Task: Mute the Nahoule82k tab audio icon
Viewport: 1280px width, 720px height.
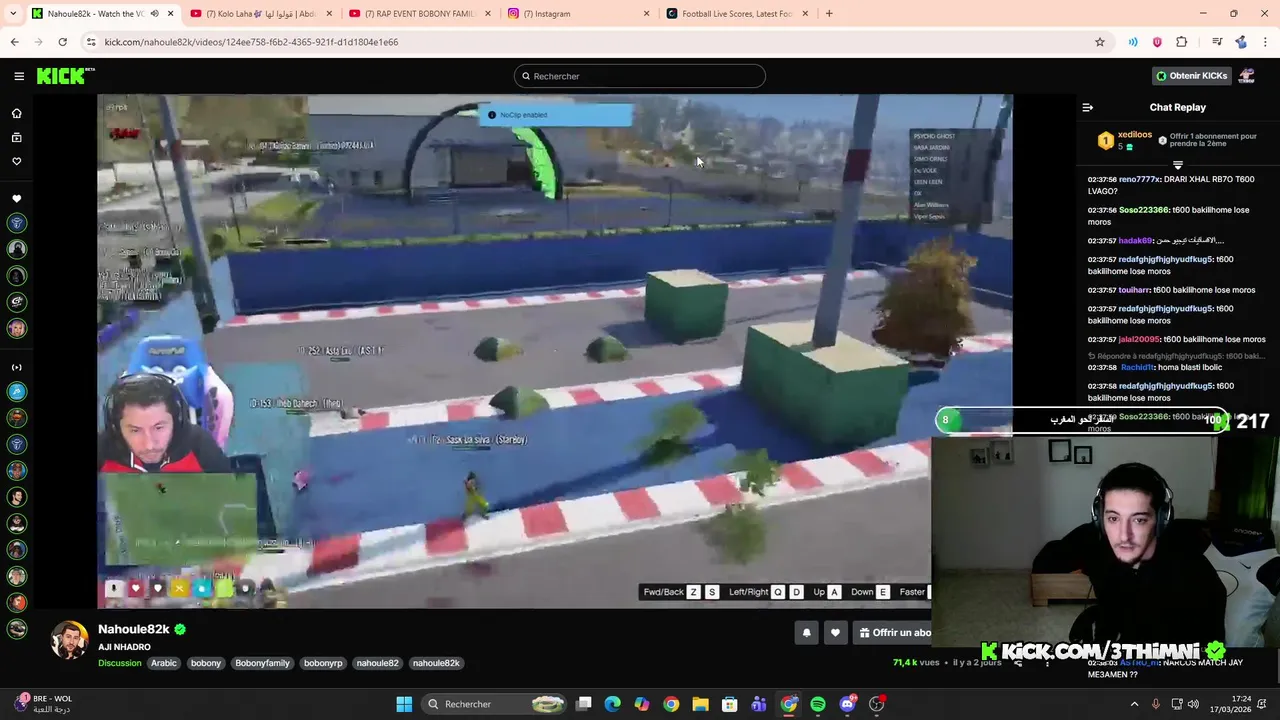Action: [x=154, y=14]
